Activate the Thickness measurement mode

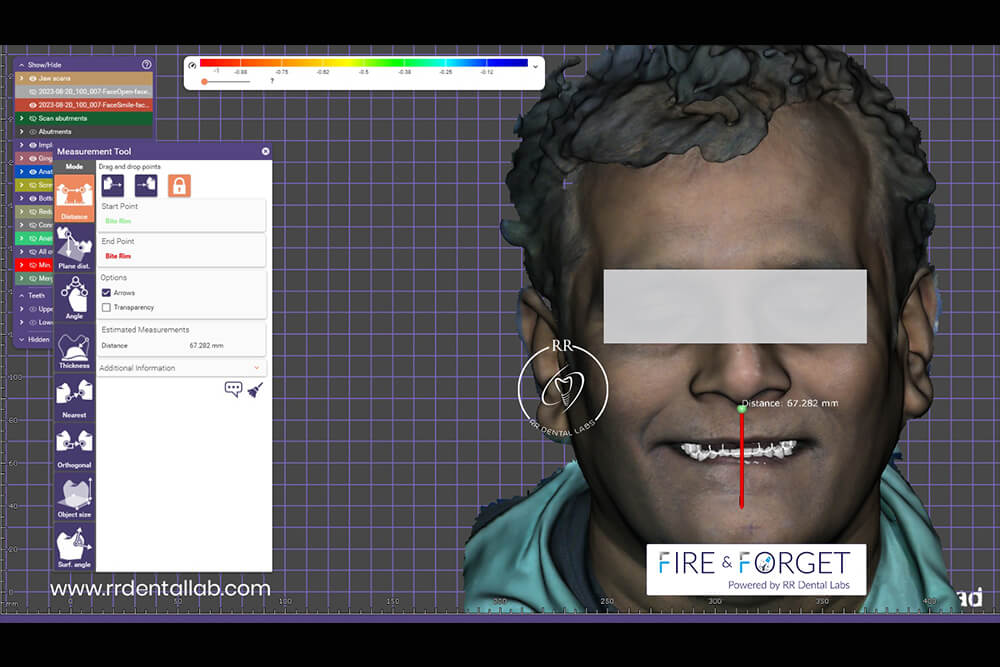click(74, 349)
